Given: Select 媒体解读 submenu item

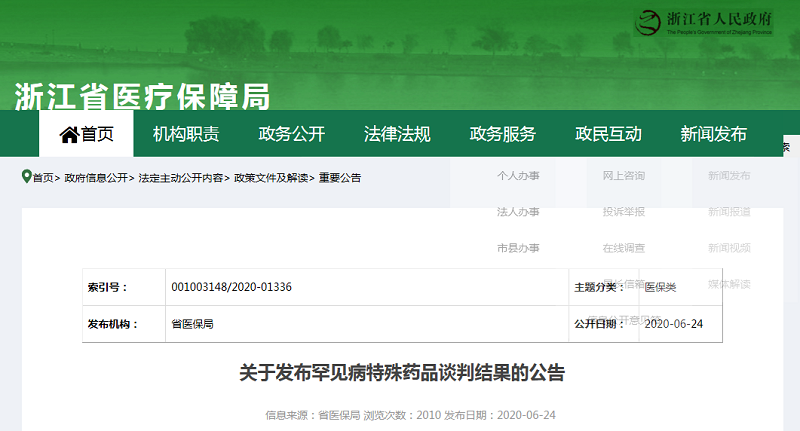Looking at the screenshot, I should pyautogui.click(x=729, y=284).
